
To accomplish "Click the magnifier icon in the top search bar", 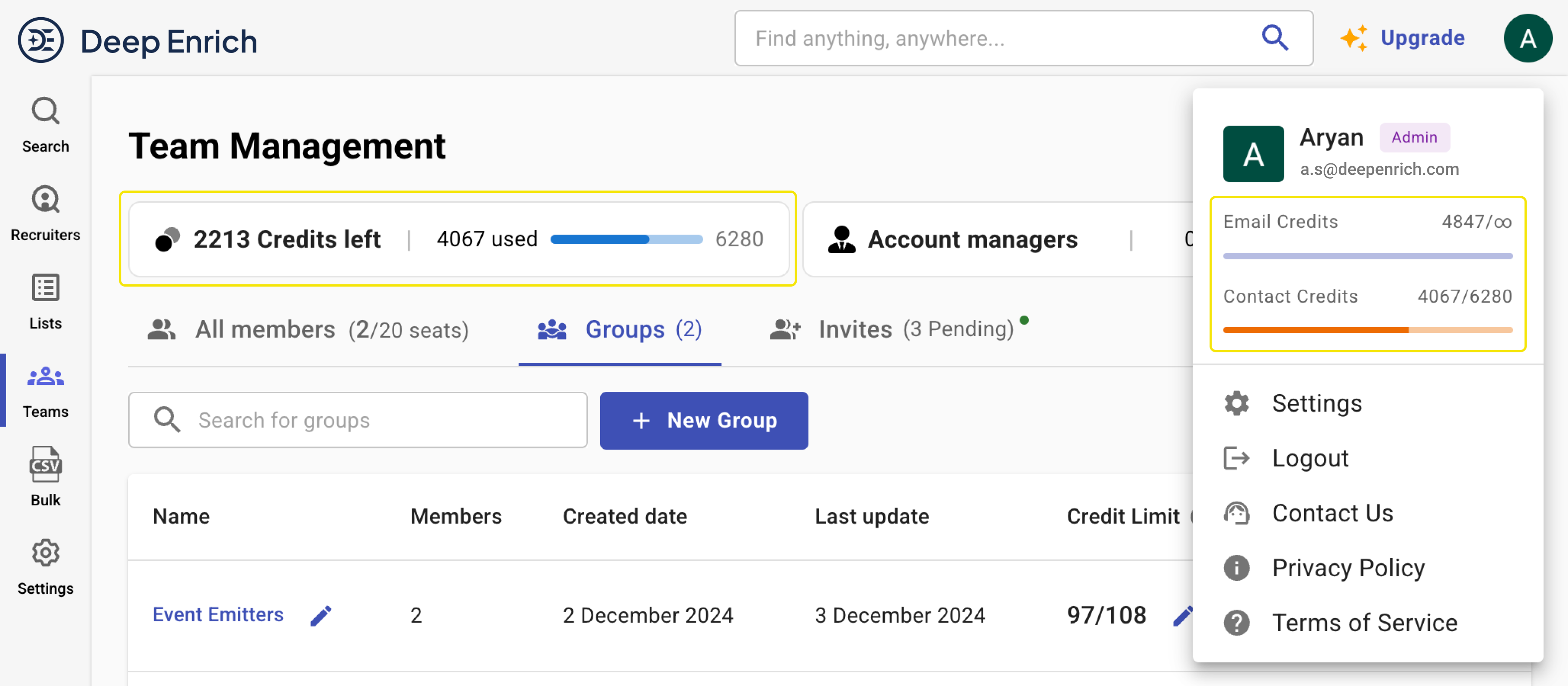I will click(x=1274, y=38).
